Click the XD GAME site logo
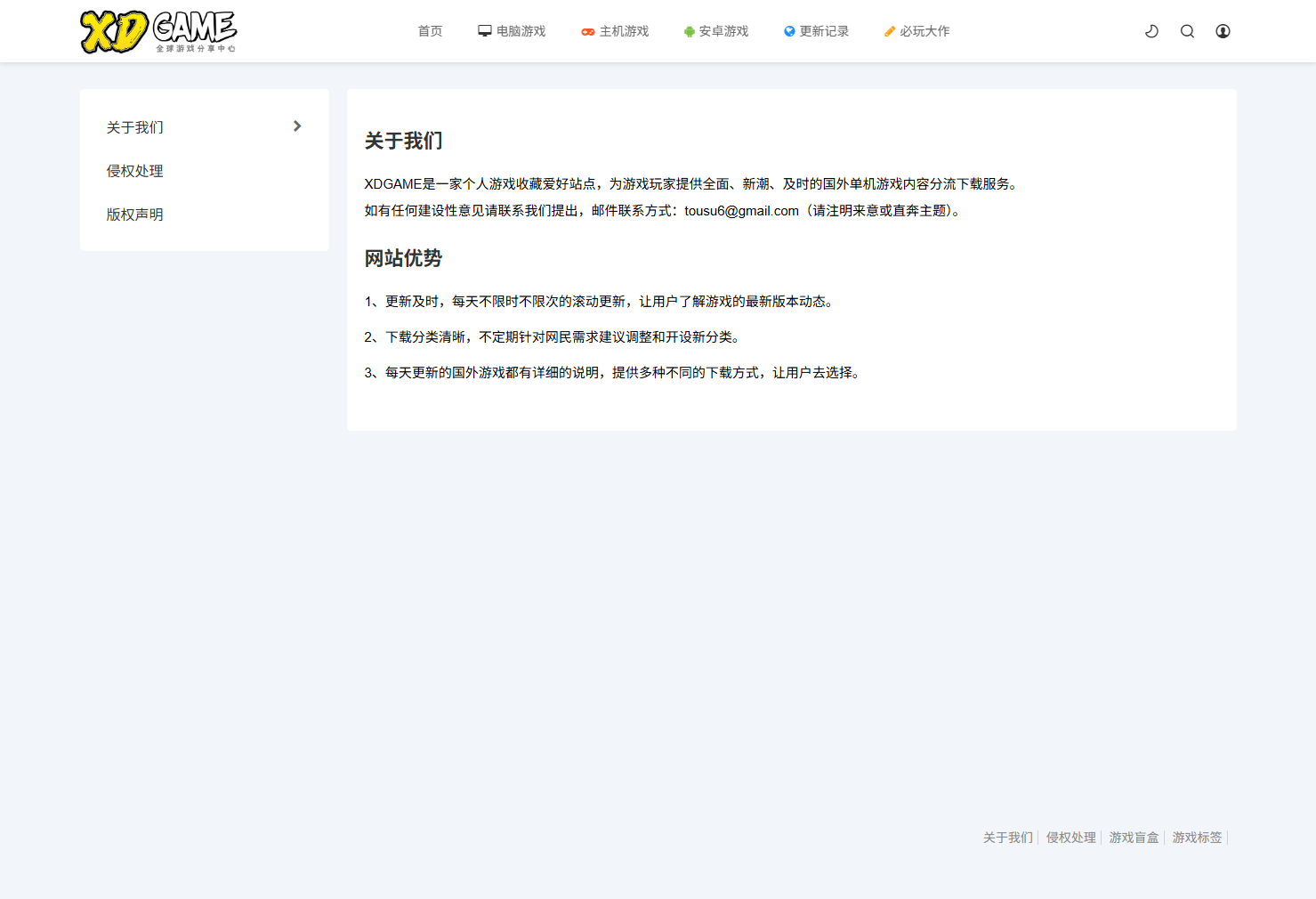The height and width of the screenshot is (899, 1316). [x=158, y=32]
